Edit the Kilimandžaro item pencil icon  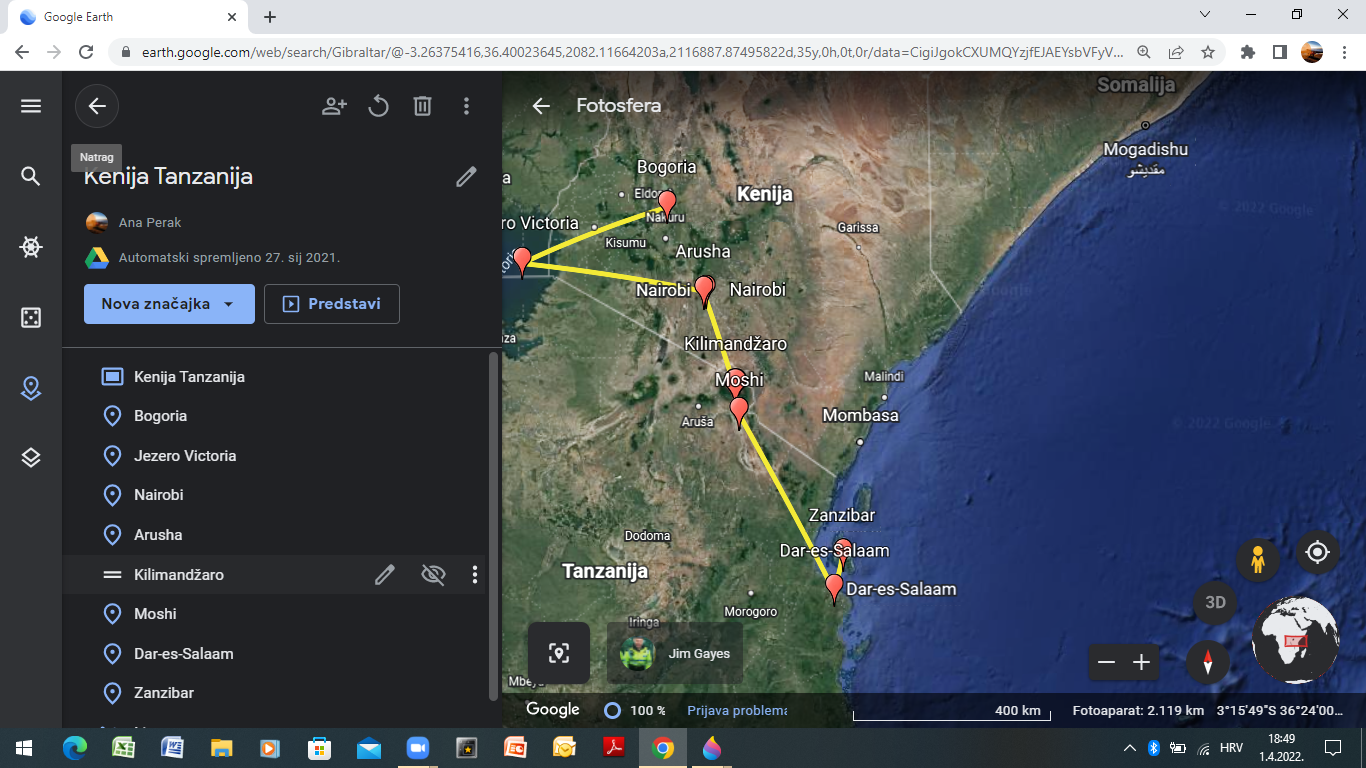point(385,575)
